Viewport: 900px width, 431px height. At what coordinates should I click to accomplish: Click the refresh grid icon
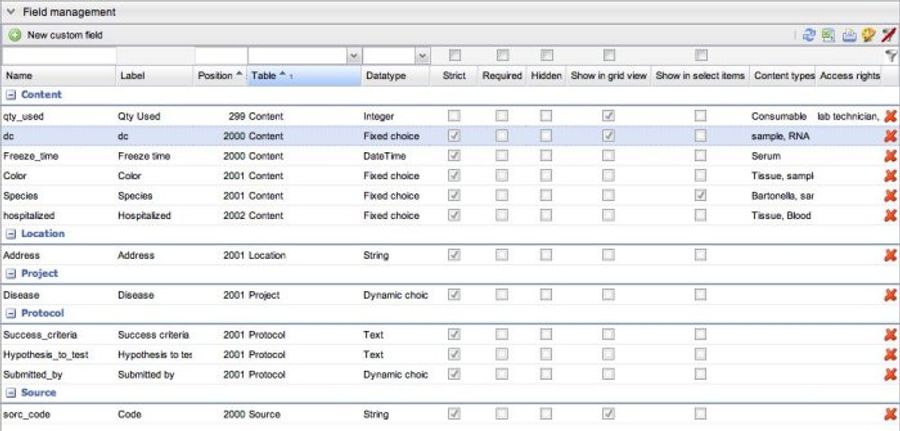click(809, 35)
